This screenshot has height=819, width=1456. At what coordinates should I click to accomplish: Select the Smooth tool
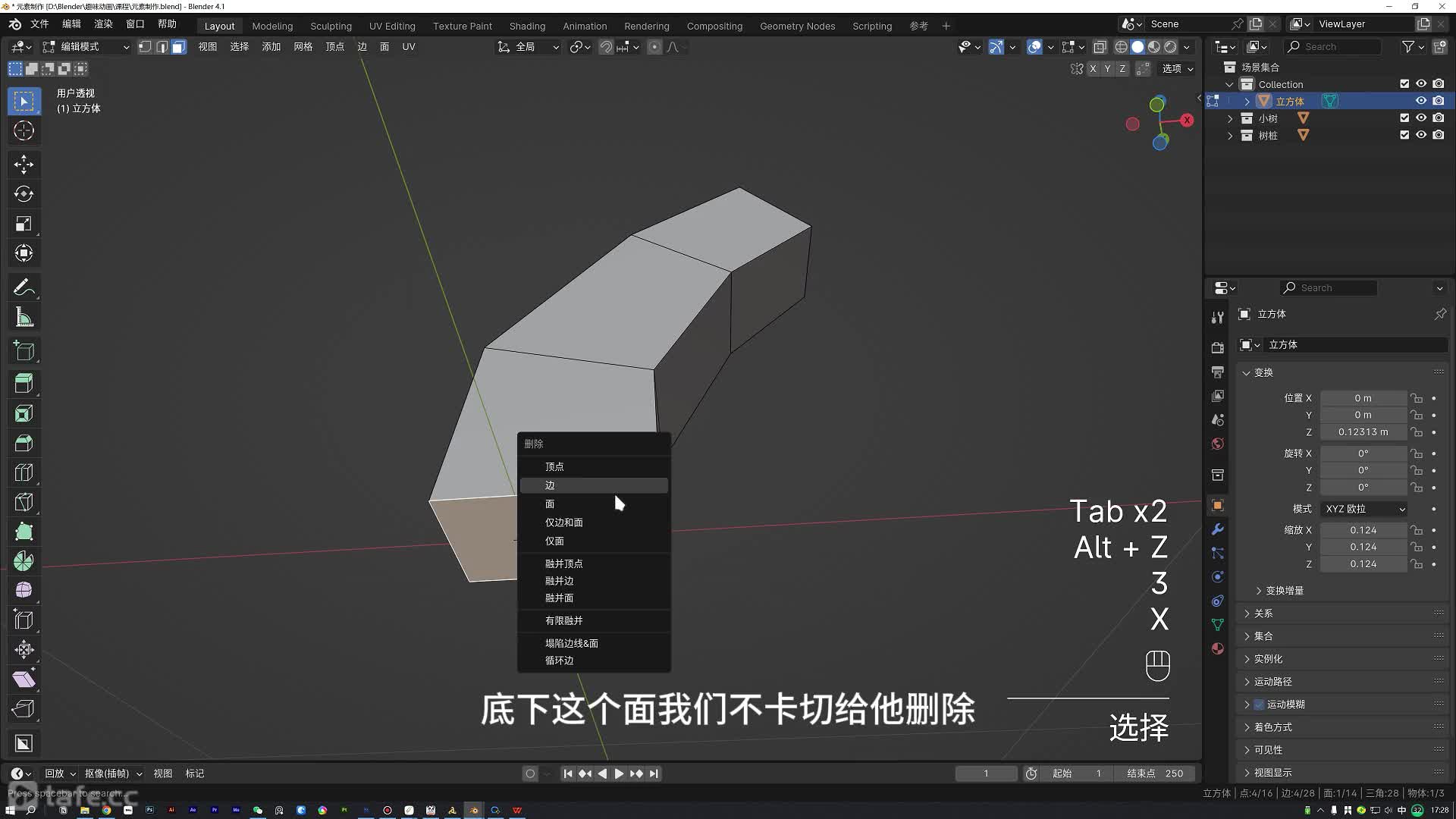tap(24, 590)
